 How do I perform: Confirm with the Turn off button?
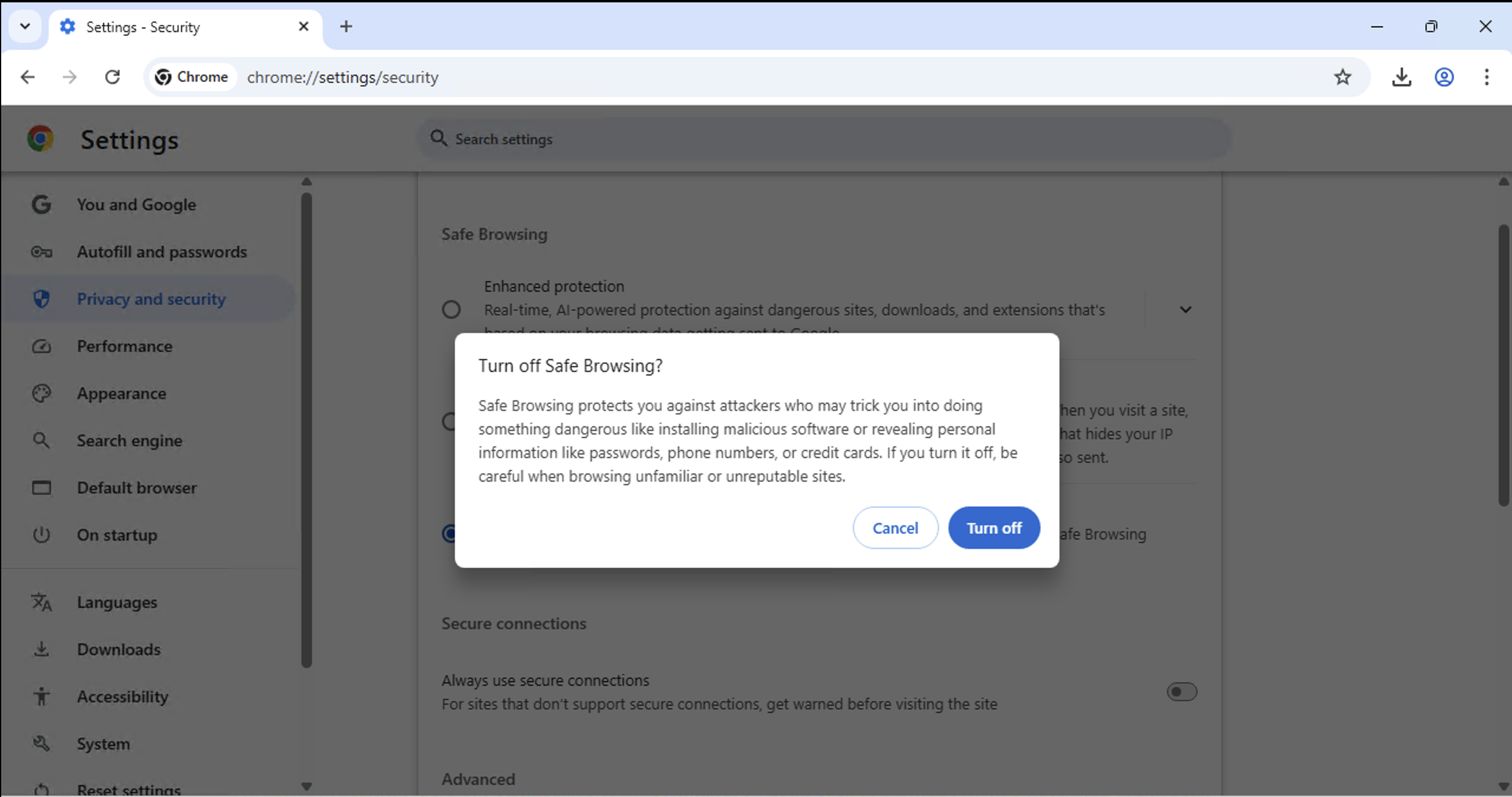tap(993, 528)
